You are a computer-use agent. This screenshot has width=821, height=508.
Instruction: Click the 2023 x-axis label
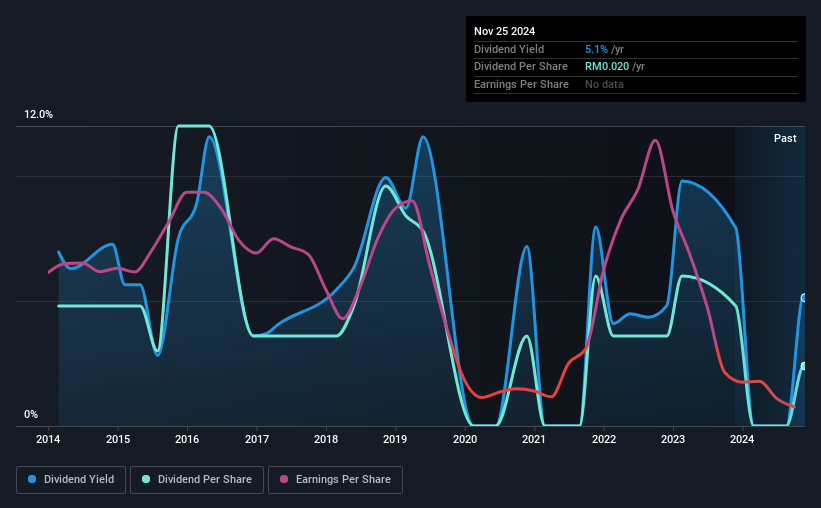673,439
